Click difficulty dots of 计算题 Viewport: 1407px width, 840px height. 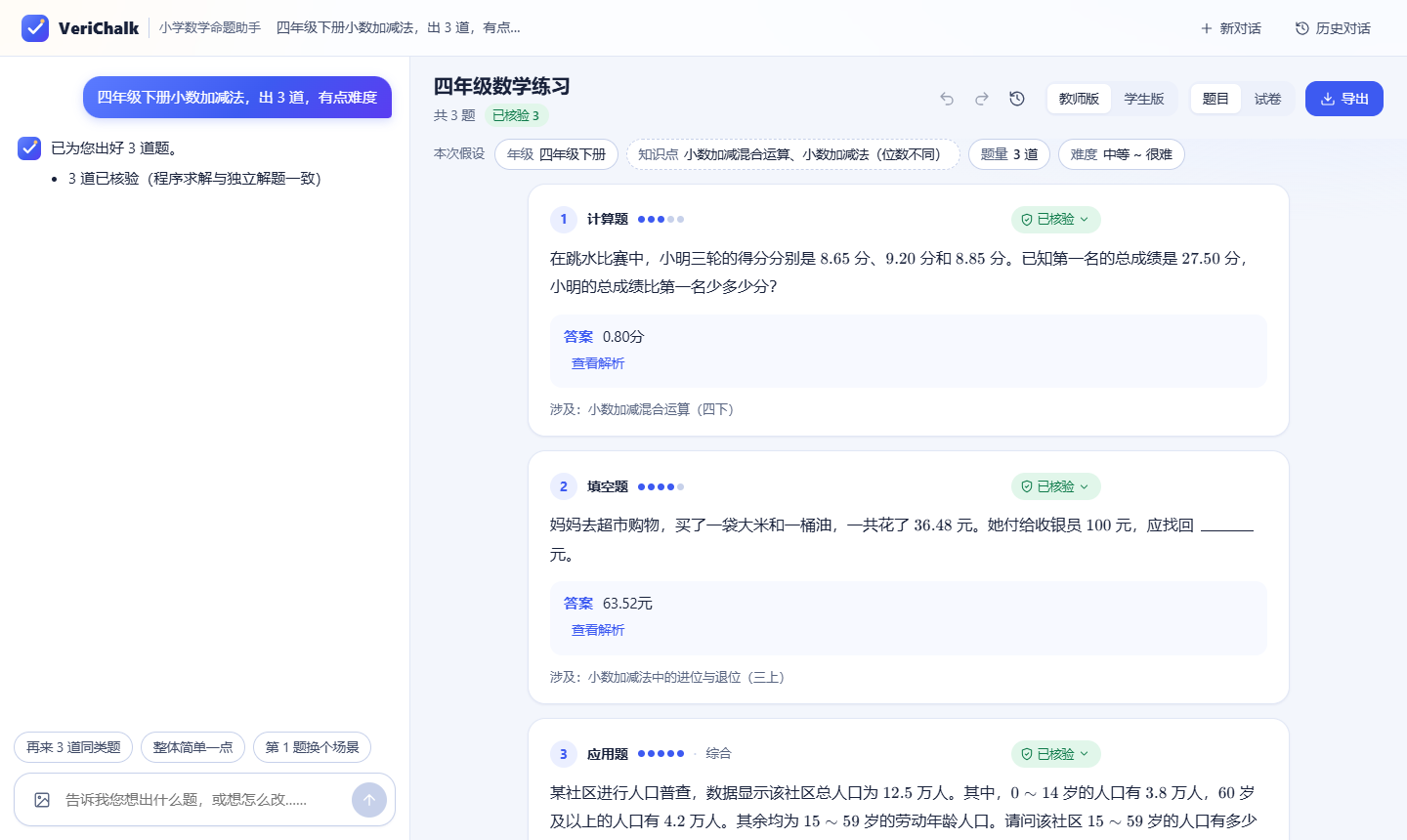tap(661, 220)
